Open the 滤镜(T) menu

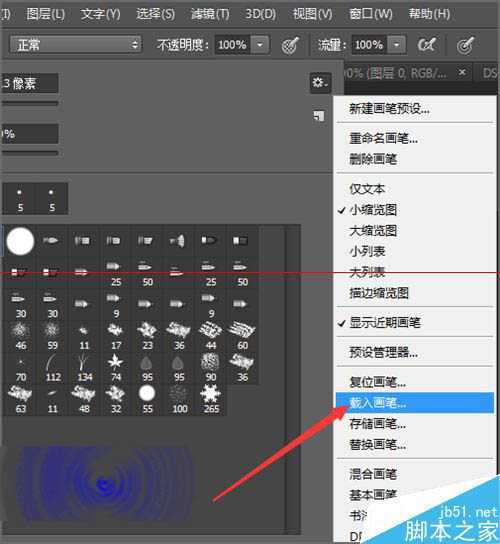210,14
